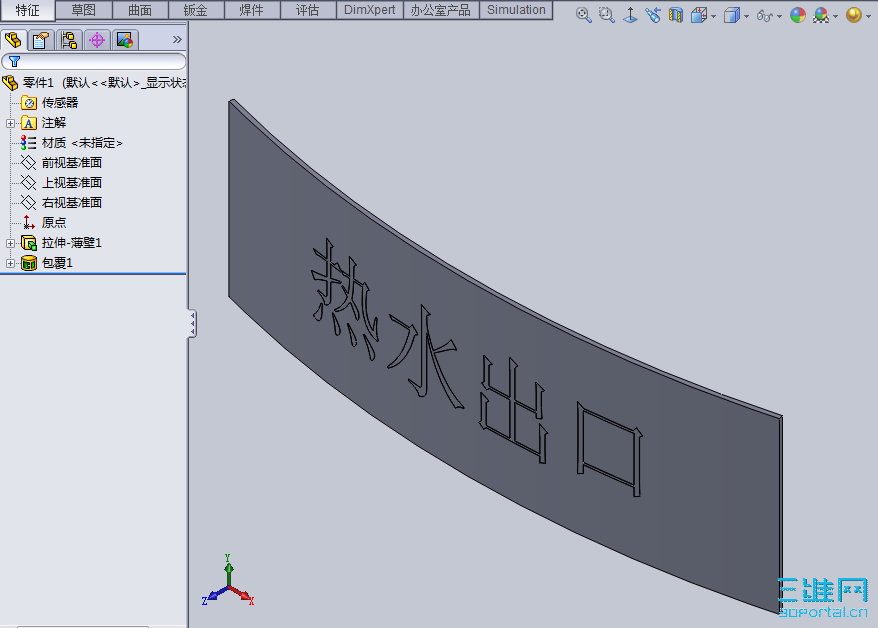This screenshot has height=628, width=878.
Task: Switch to the FeatureManager design tree tab
Action: coord(13,40)
